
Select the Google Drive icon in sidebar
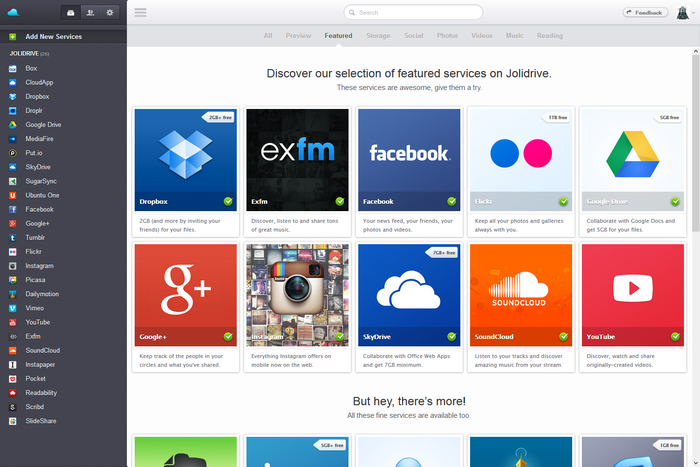(x=12, y=125)
